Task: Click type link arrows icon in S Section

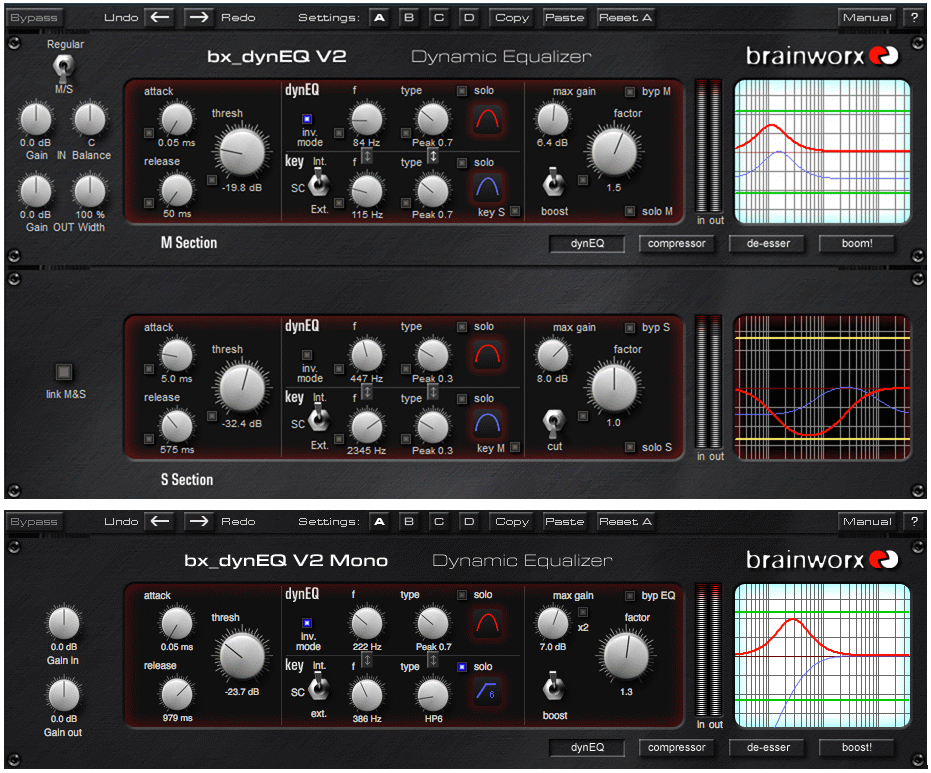Action: click(x=433, y=392)
